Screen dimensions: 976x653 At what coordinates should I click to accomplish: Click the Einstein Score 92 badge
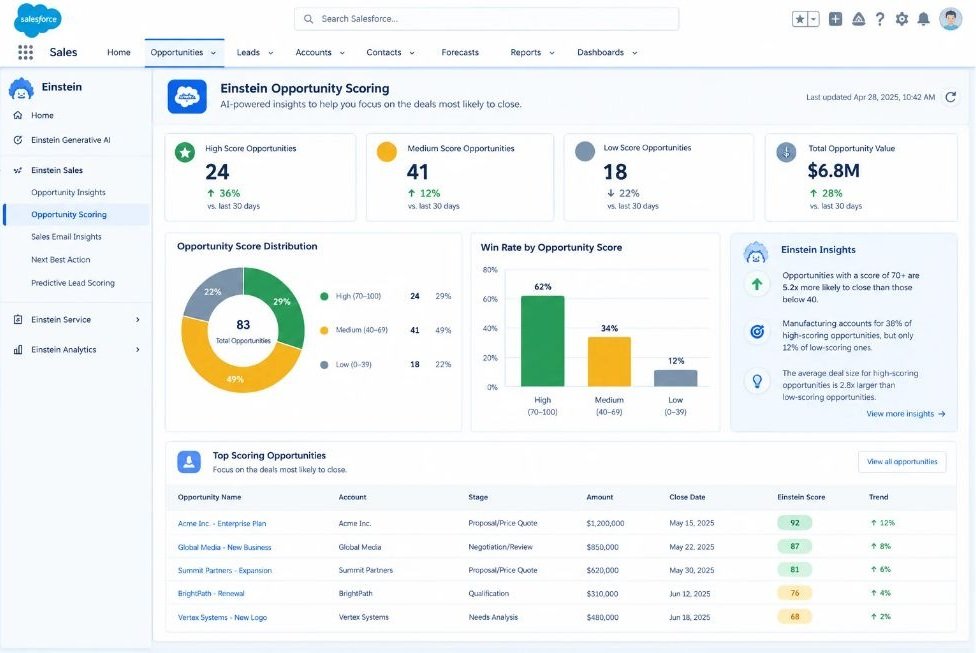coord(794,523)
